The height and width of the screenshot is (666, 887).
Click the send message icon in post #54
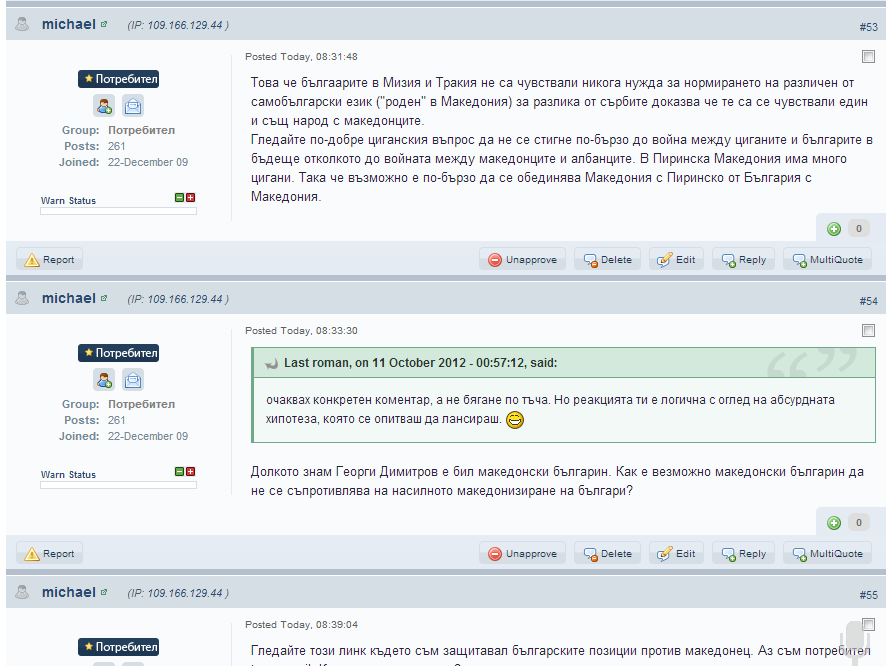133,380
